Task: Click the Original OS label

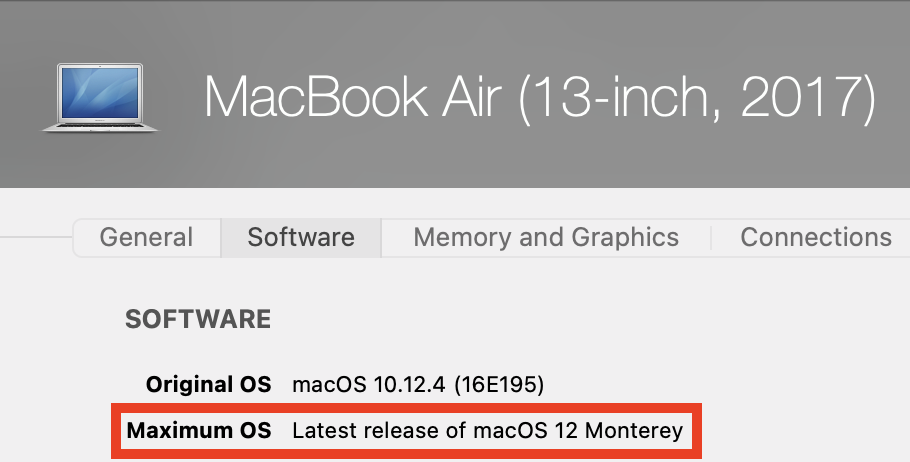Action: [x=208, y=384]
